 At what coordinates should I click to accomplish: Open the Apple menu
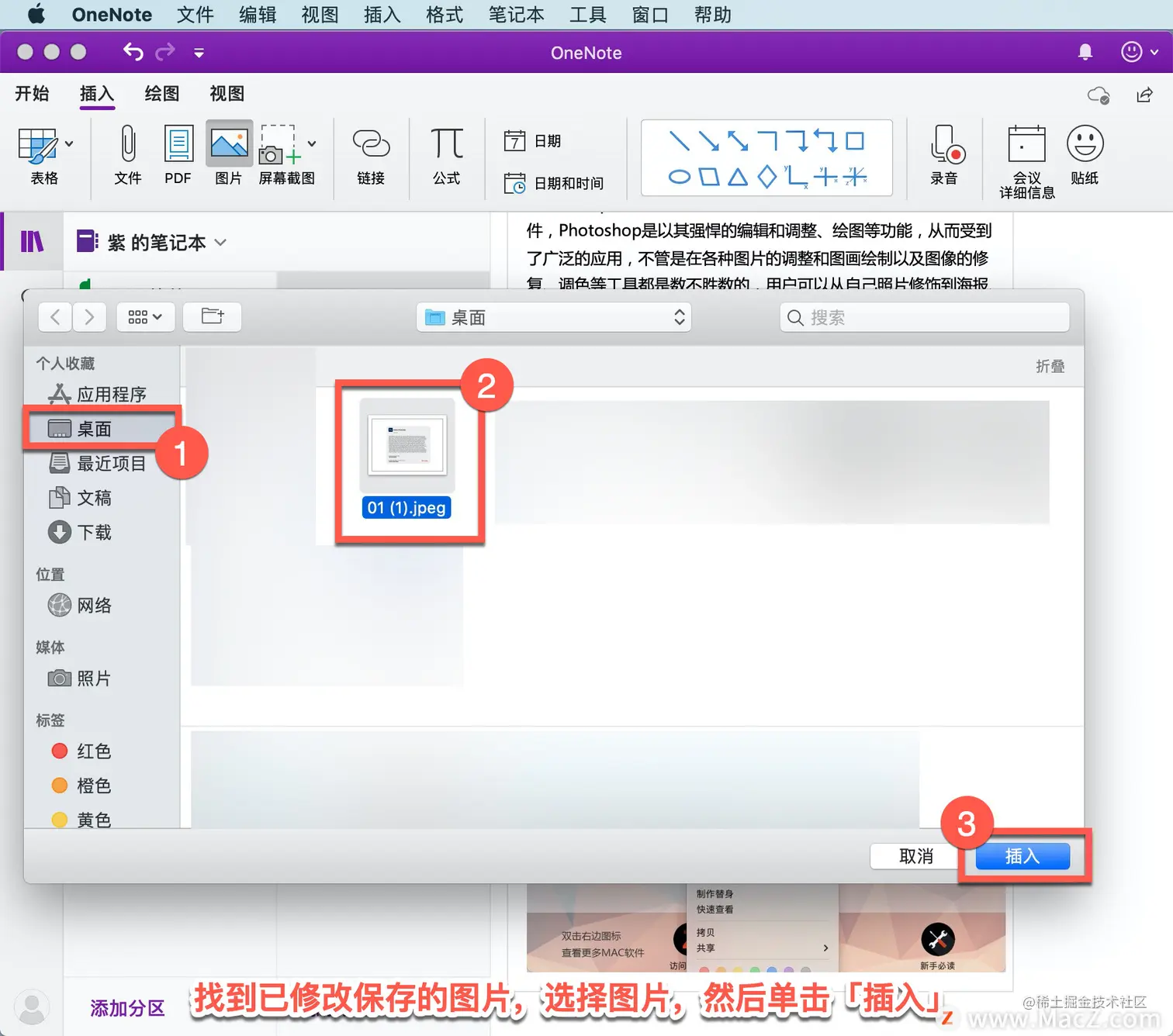36,14
